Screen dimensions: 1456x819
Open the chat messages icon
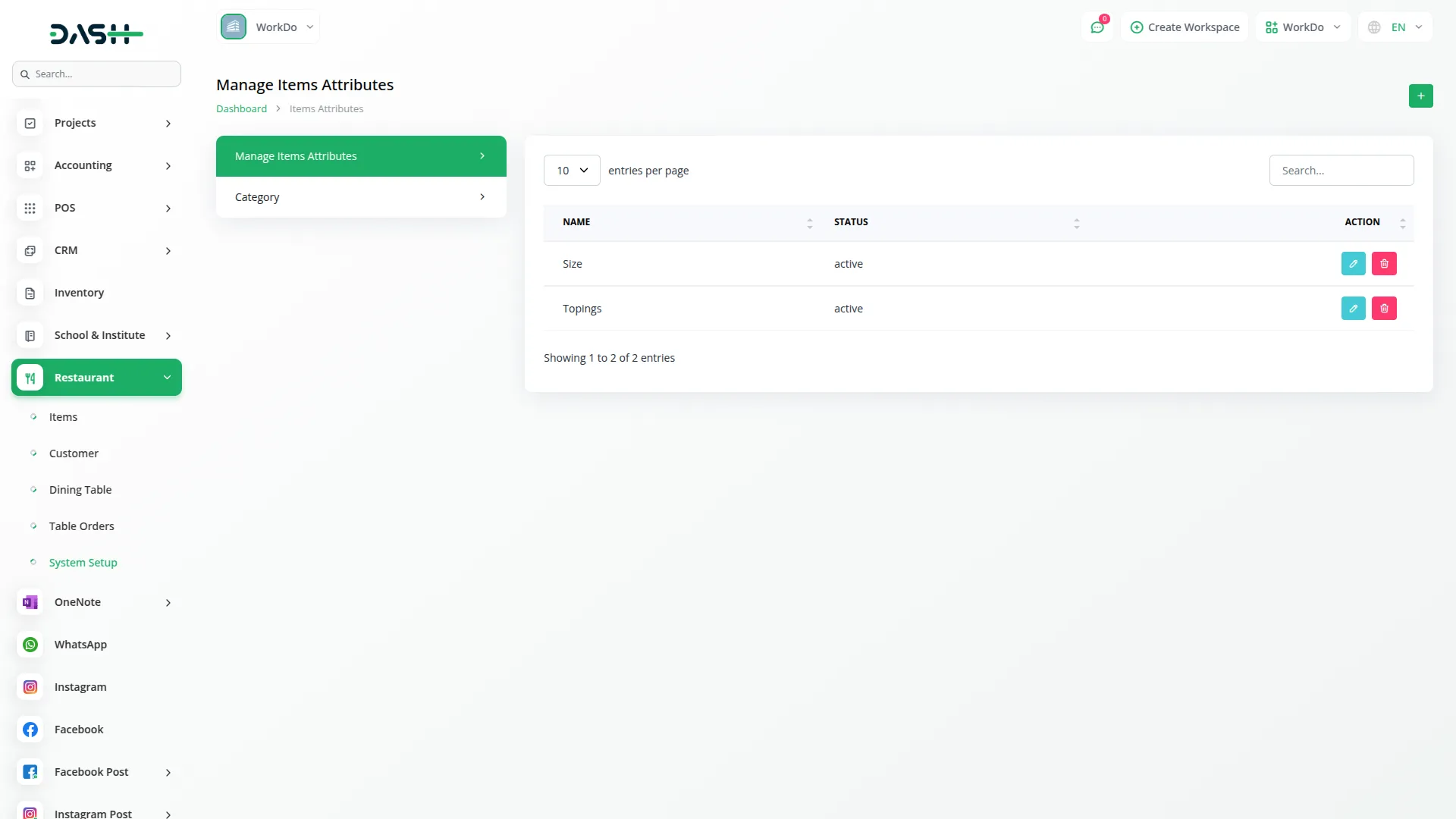(x=1097, y=27)
